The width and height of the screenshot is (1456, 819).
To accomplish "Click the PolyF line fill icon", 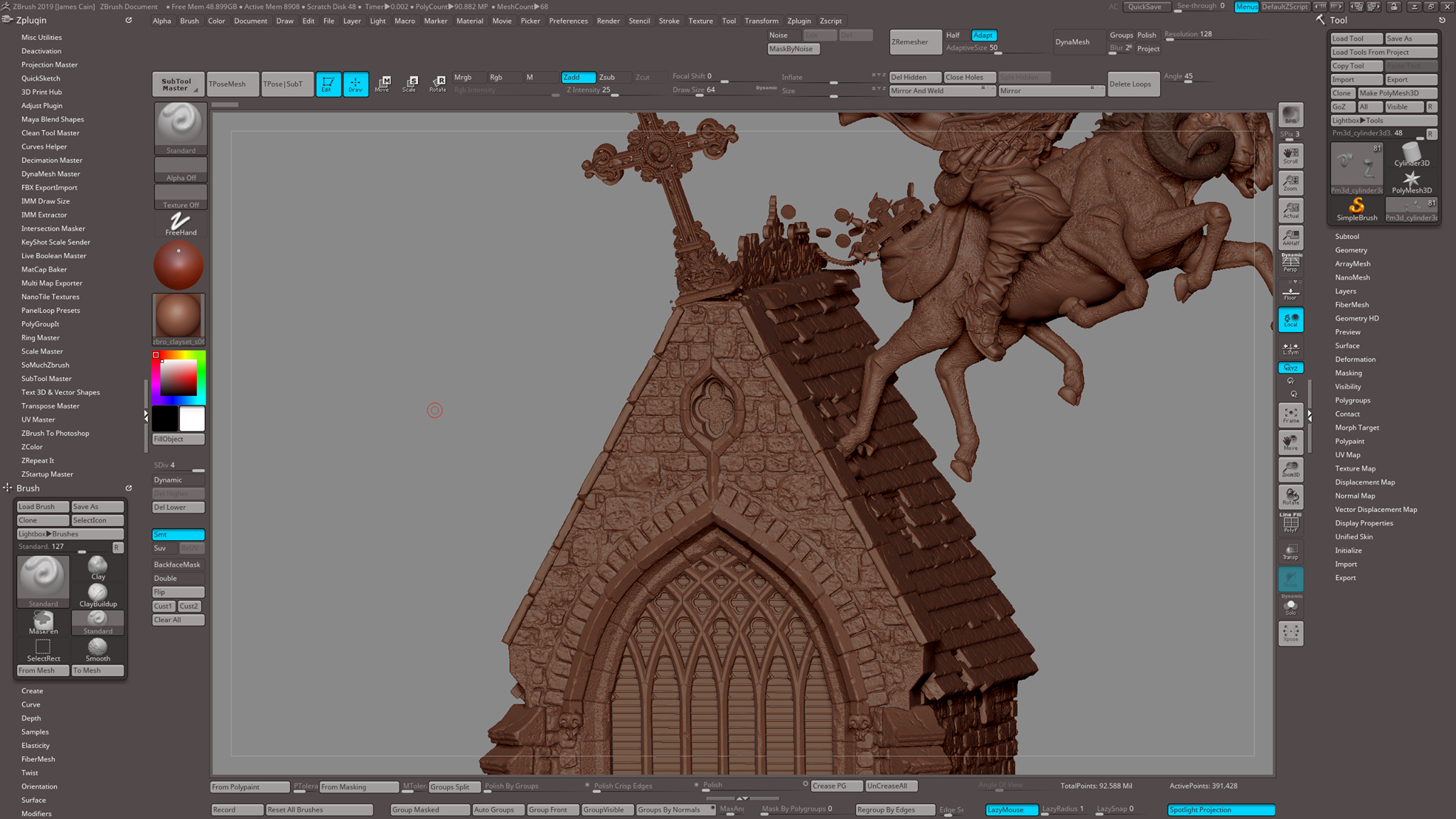I will point(1290,523).
